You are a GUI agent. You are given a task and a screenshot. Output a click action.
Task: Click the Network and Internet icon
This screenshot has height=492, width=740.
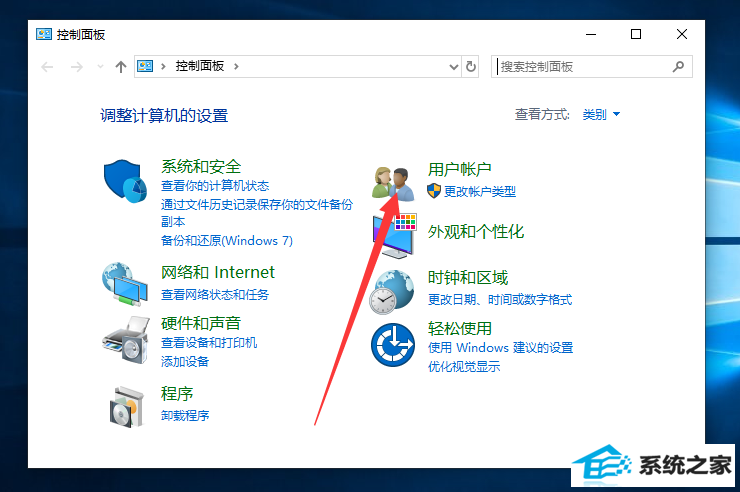tap(125, 284)
